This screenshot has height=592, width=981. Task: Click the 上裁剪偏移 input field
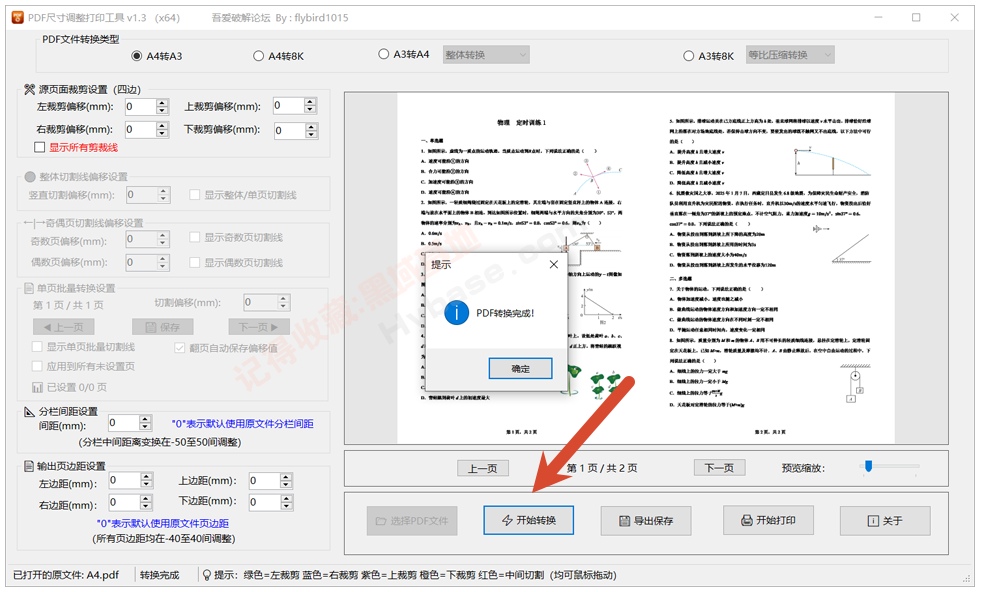pos(288,106)
